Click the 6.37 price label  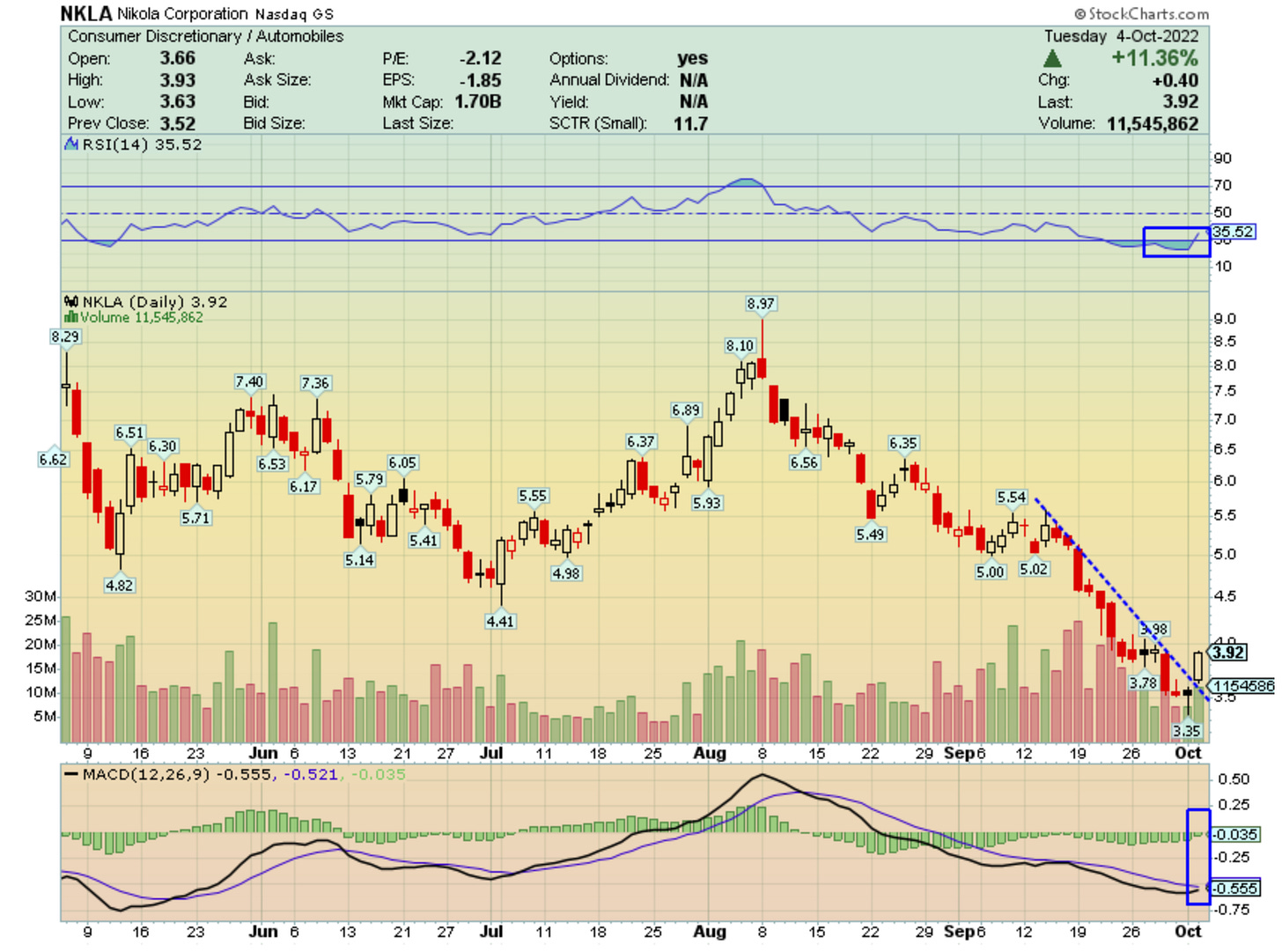[x=641, y=441]
